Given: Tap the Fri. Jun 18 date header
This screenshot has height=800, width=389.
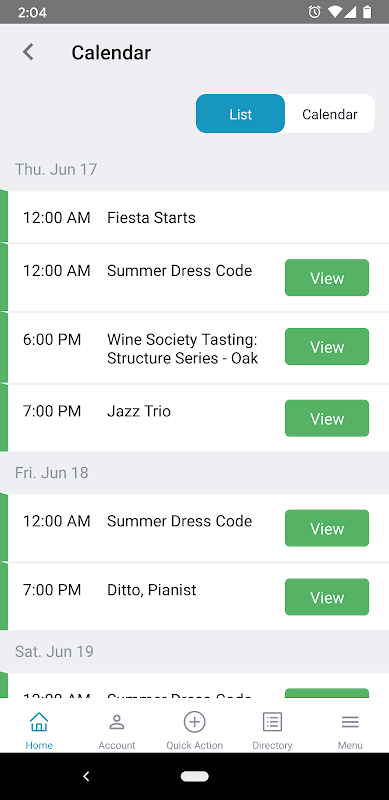Looking at the screenshot, I should tap(52, 473).
